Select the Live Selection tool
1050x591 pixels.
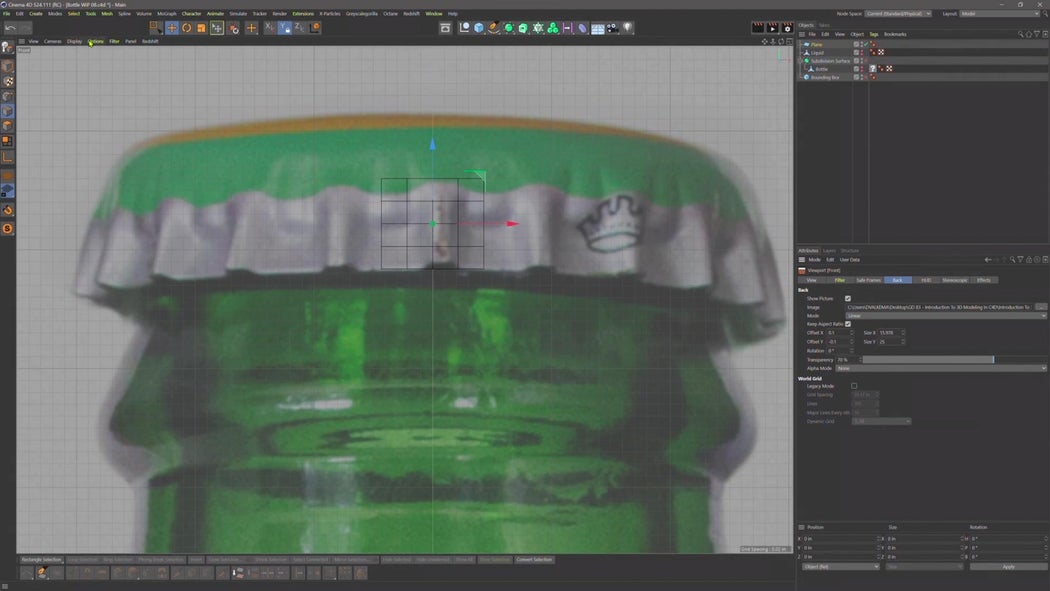click(156, 27)
